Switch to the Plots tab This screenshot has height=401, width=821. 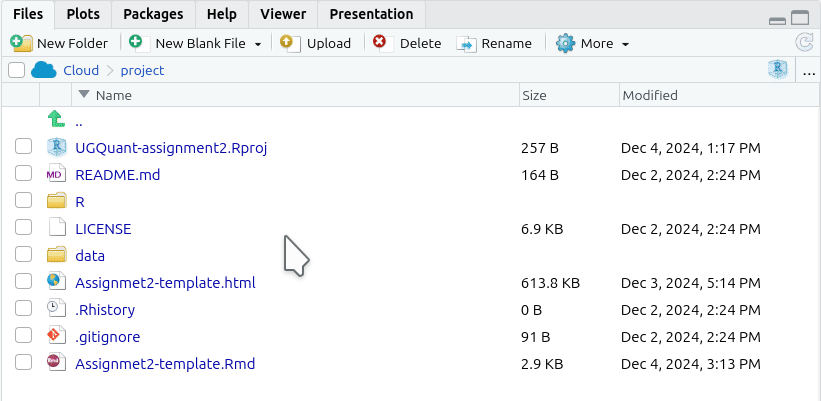click(83, 14)
